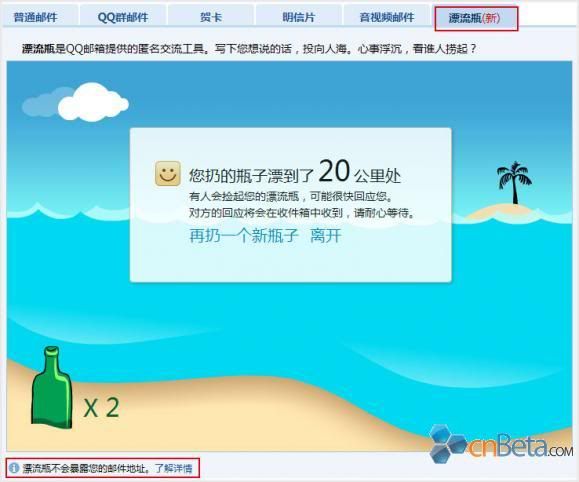Click the white cloud in sky
Viewport: 579px width, 482px height.
tap(93, 102)
